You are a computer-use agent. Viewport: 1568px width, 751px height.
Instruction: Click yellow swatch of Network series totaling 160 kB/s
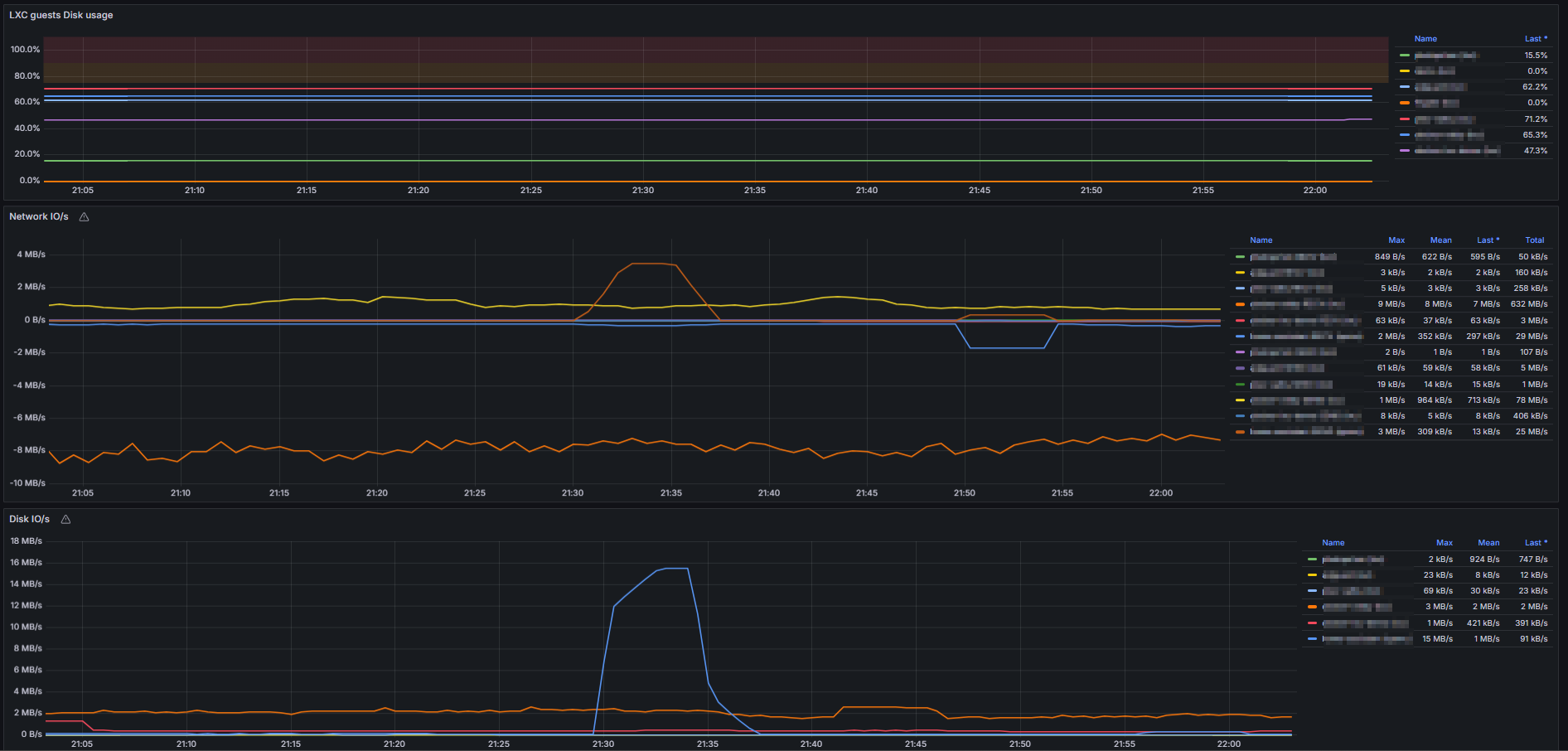pyautogui.click(x=1240, y=273)
